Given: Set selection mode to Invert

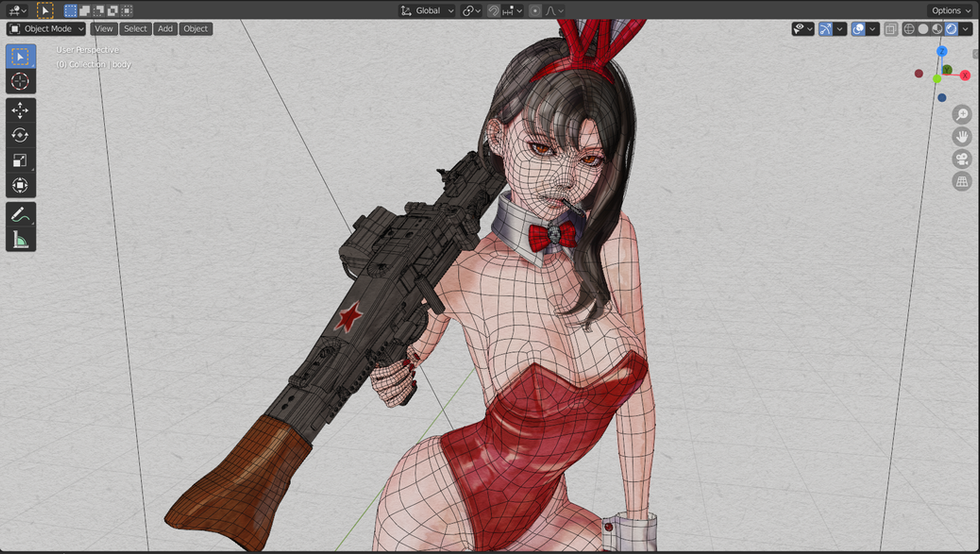Looking at the screenshot, I should coord(113,11).
